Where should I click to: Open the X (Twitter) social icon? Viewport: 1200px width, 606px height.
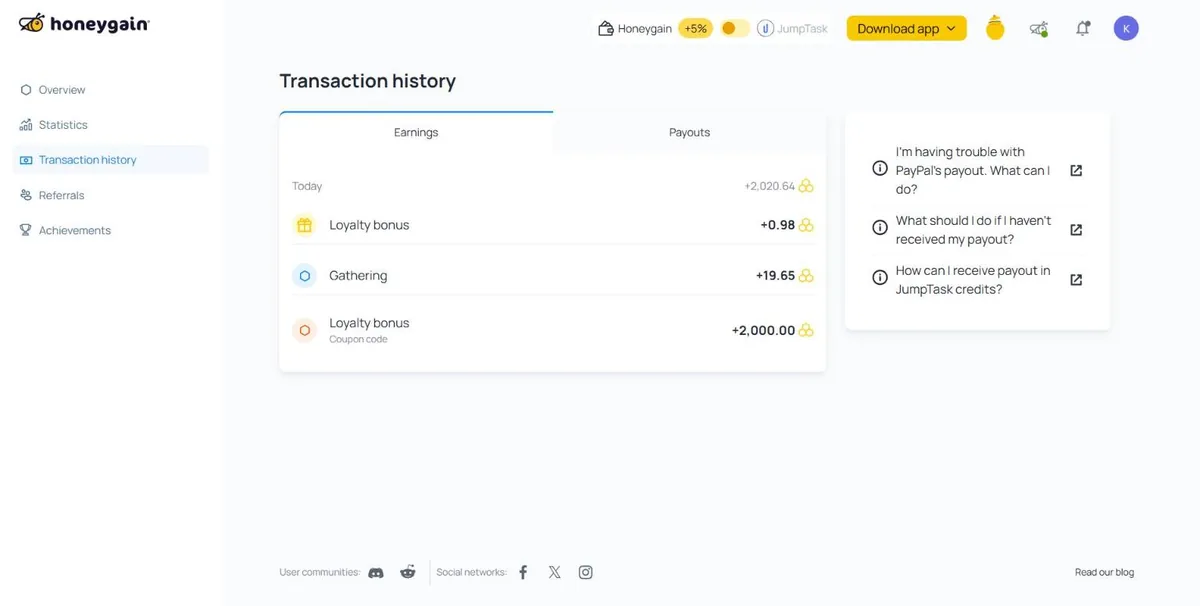coord(554,572)
